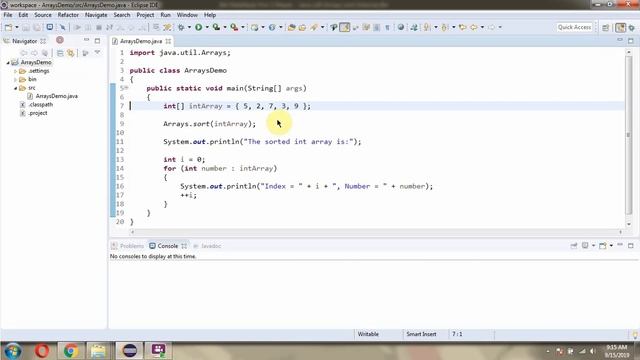Click the Windows Start button
640x360 pixels.
click(x=13, y=351)
